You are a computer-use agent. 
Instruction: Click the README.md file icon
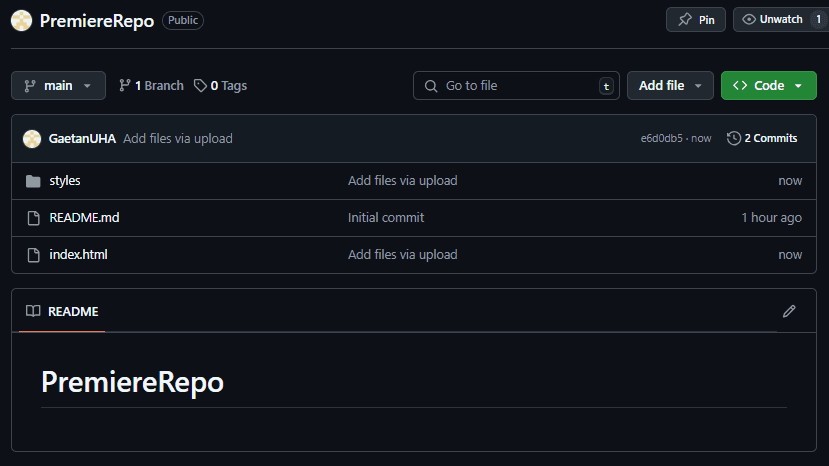pyautogui.click(x=32, y=218)
